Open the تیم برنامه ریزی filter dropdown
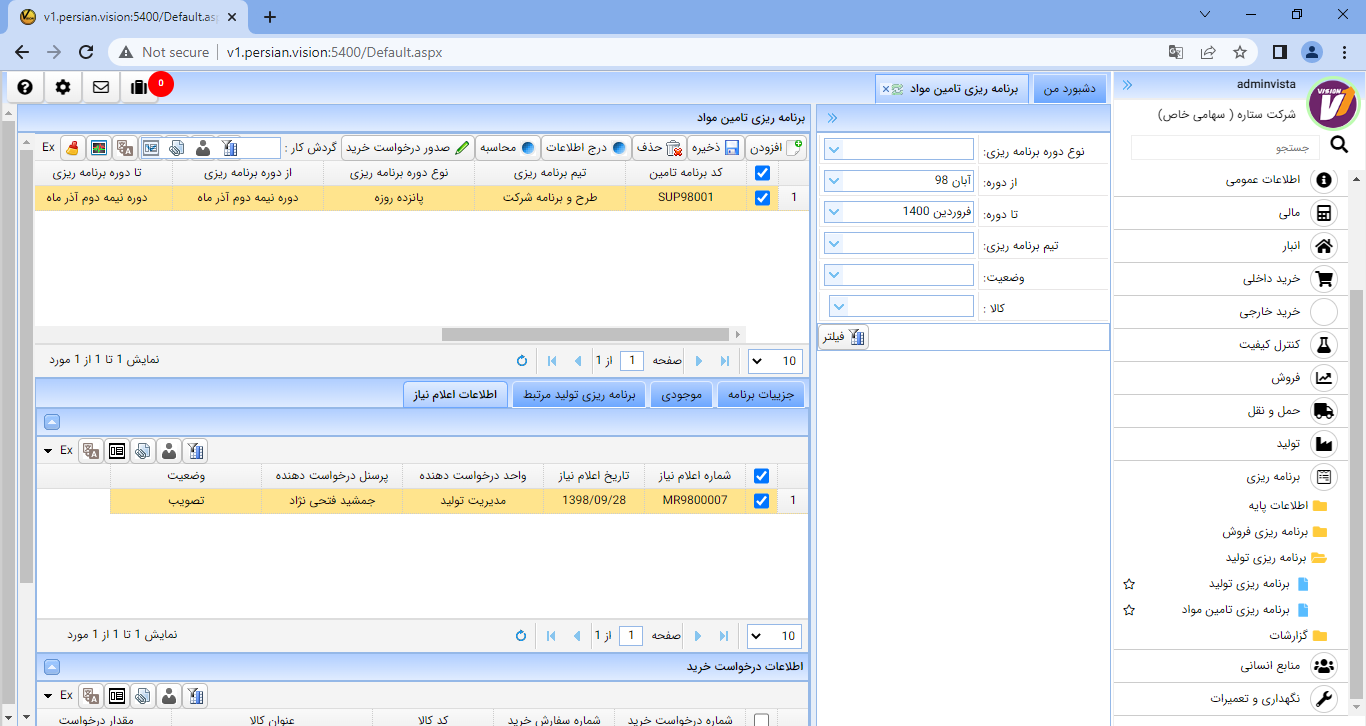Viewport: 1366px width, 726px height. tap(835, 243)
